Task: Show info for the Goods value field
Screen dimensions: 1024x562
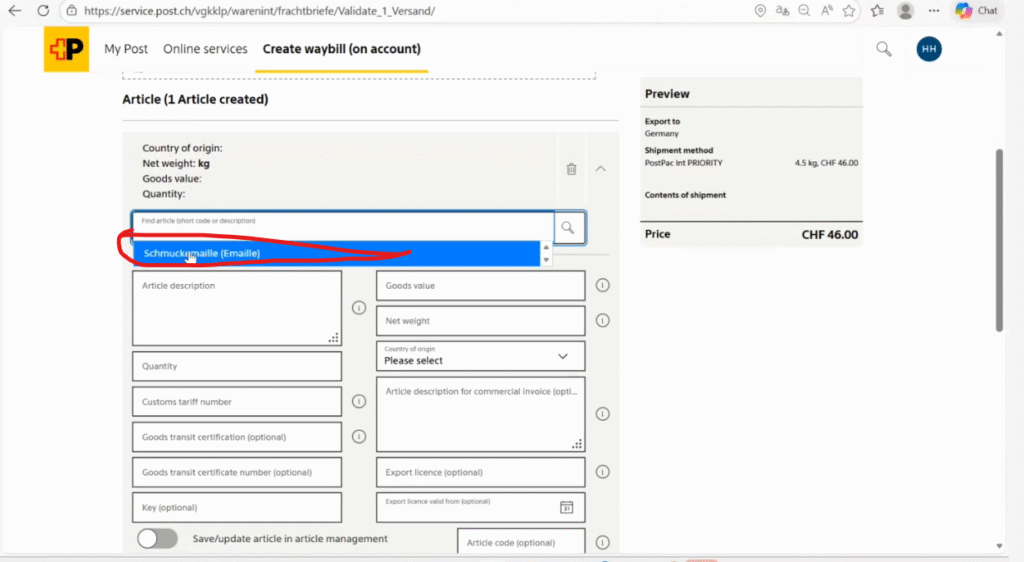Action: click(x=603, y=285)
